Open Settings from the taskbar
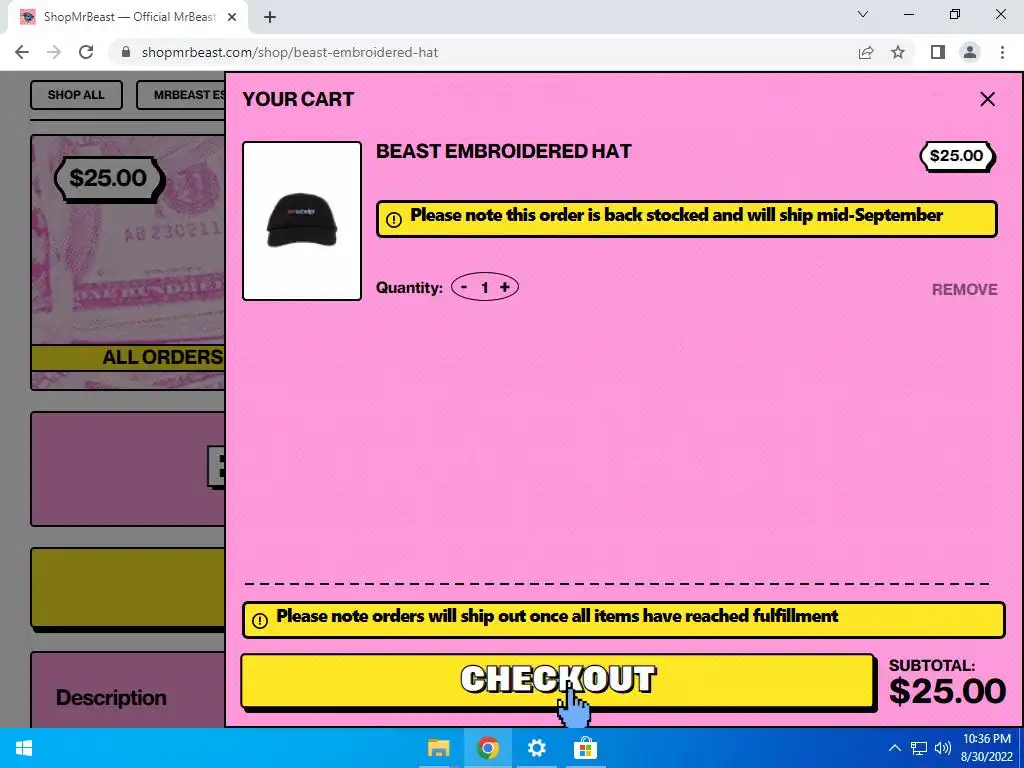 (536, 748)
